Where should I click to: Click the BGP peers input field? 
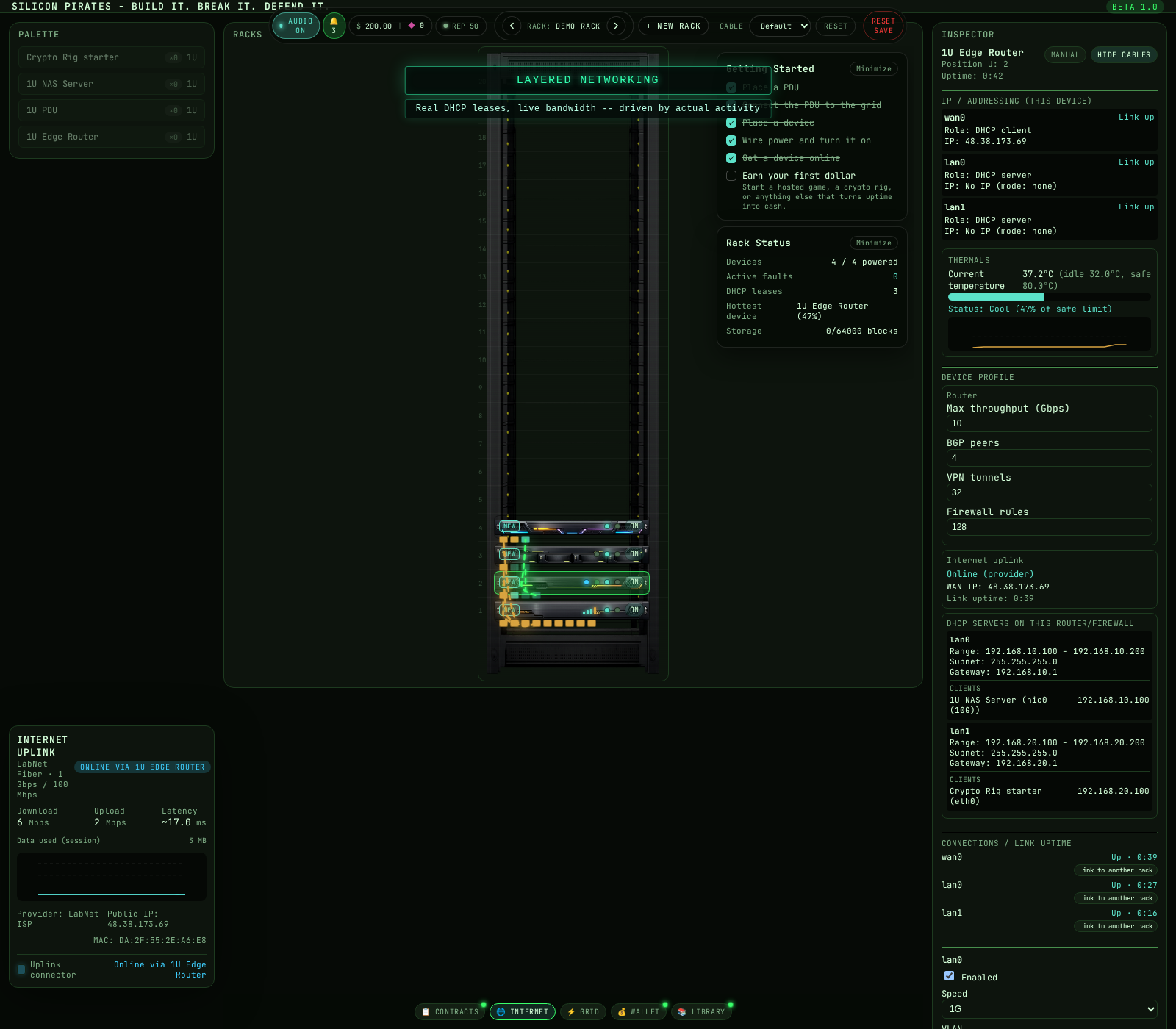[1050, 458]
